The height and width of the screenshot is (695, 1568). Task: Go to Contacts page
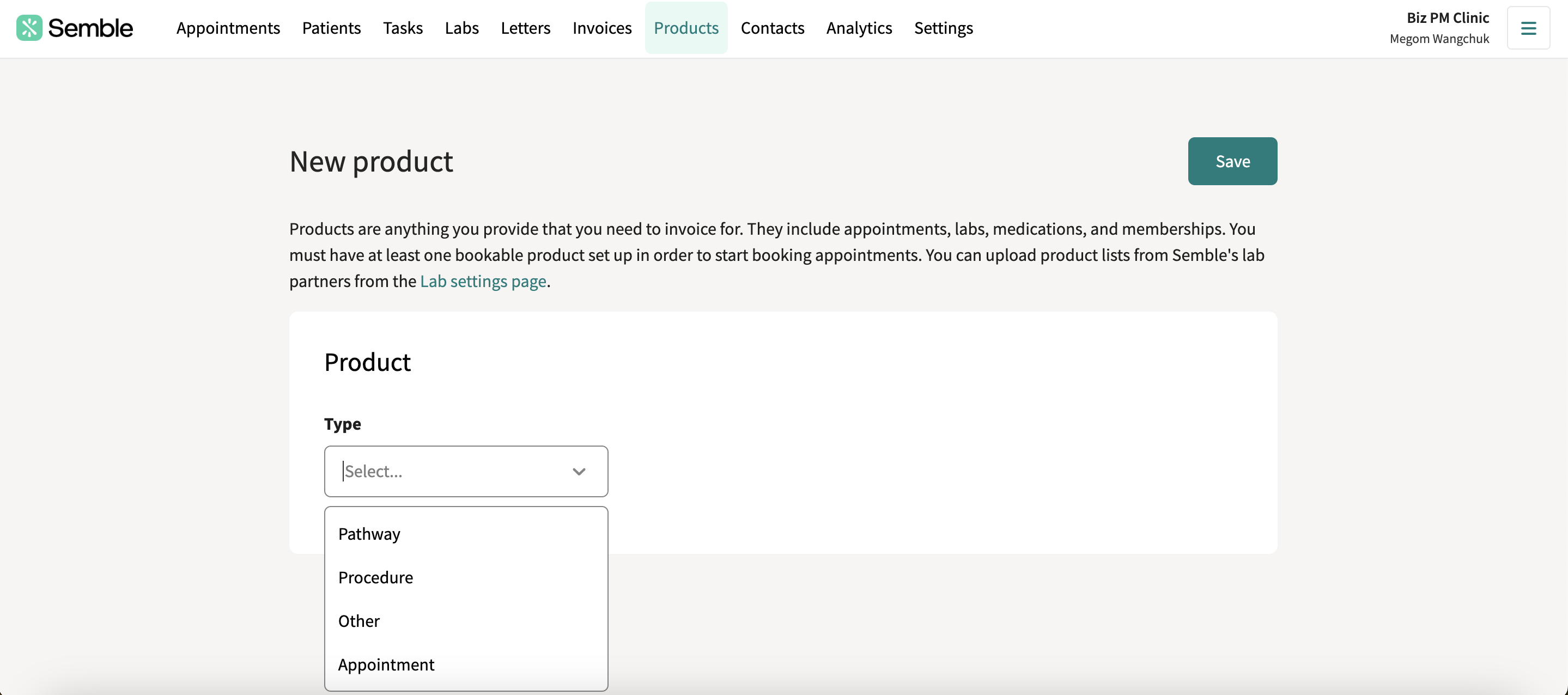[773, 28]
